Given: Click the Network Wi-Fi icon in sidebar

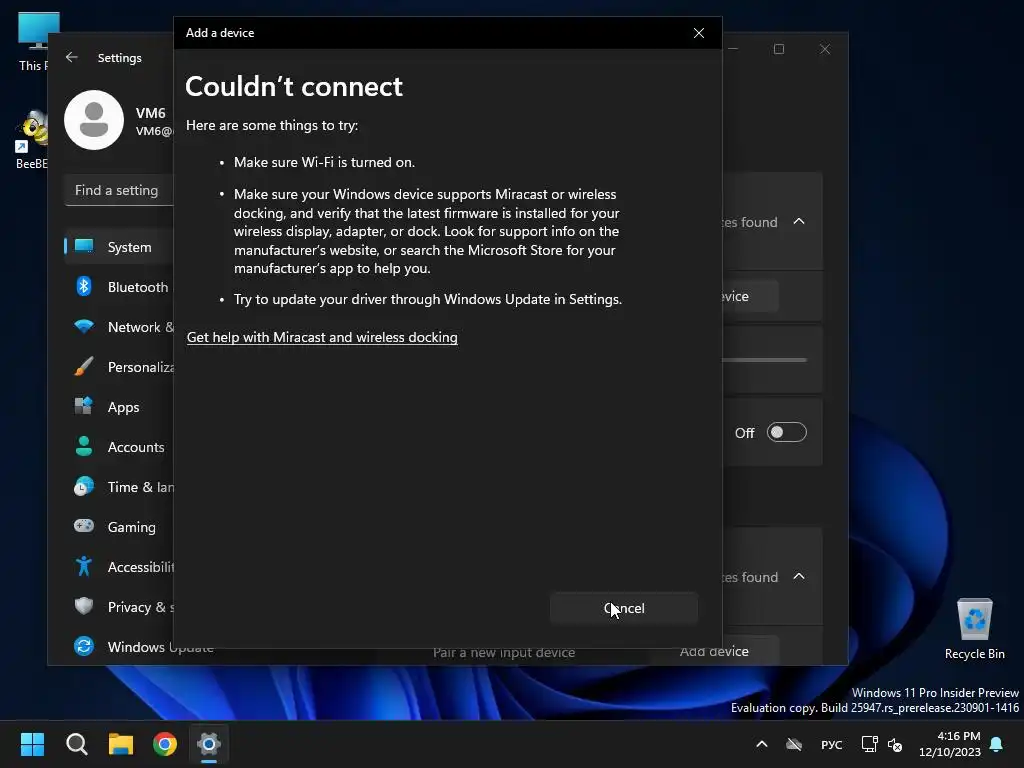Looking at the screenshot, I should 84,326.
